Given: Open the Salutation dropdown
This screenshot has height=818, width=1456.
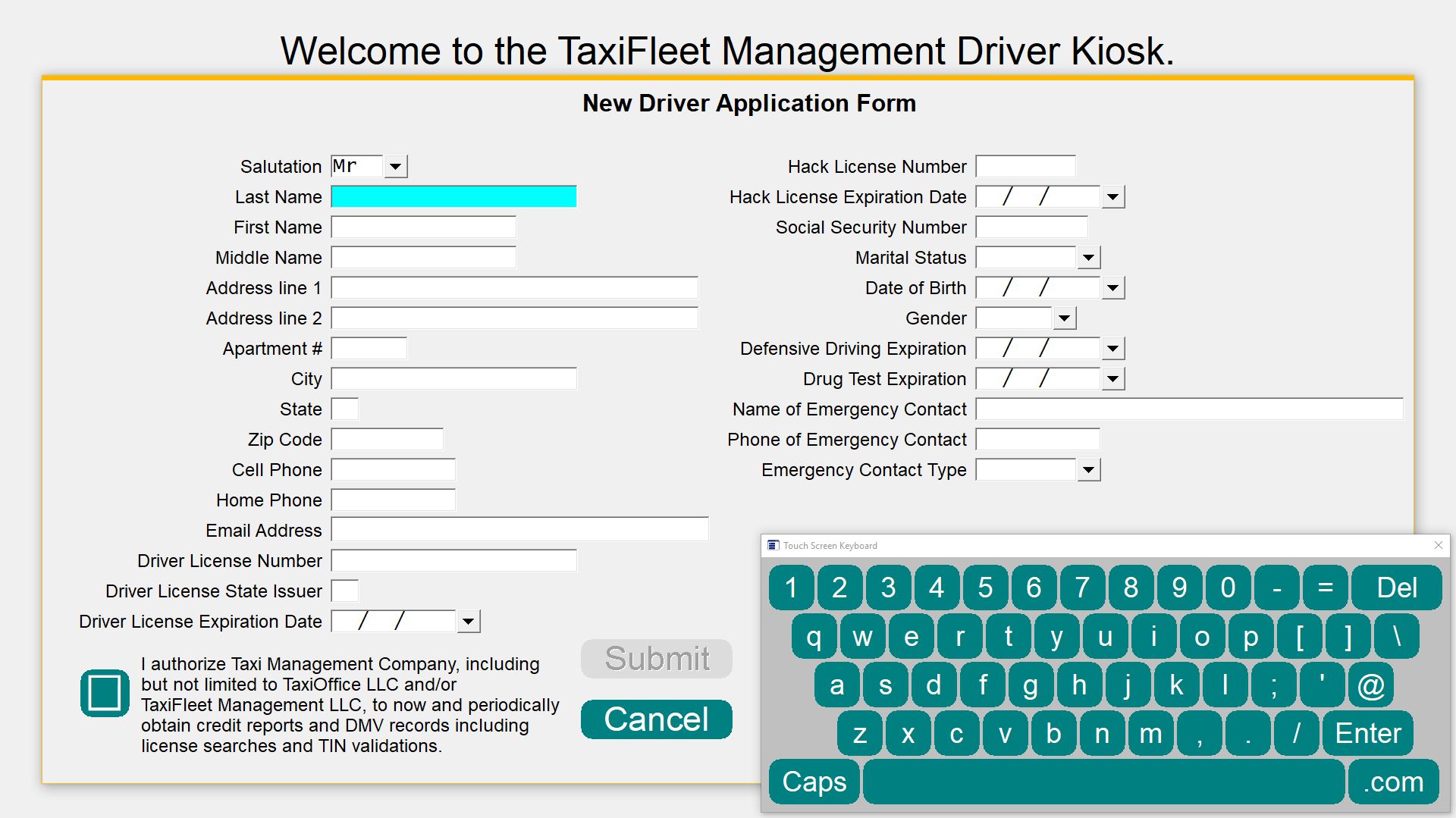Looking at the screenshot, I should [395, 167].
